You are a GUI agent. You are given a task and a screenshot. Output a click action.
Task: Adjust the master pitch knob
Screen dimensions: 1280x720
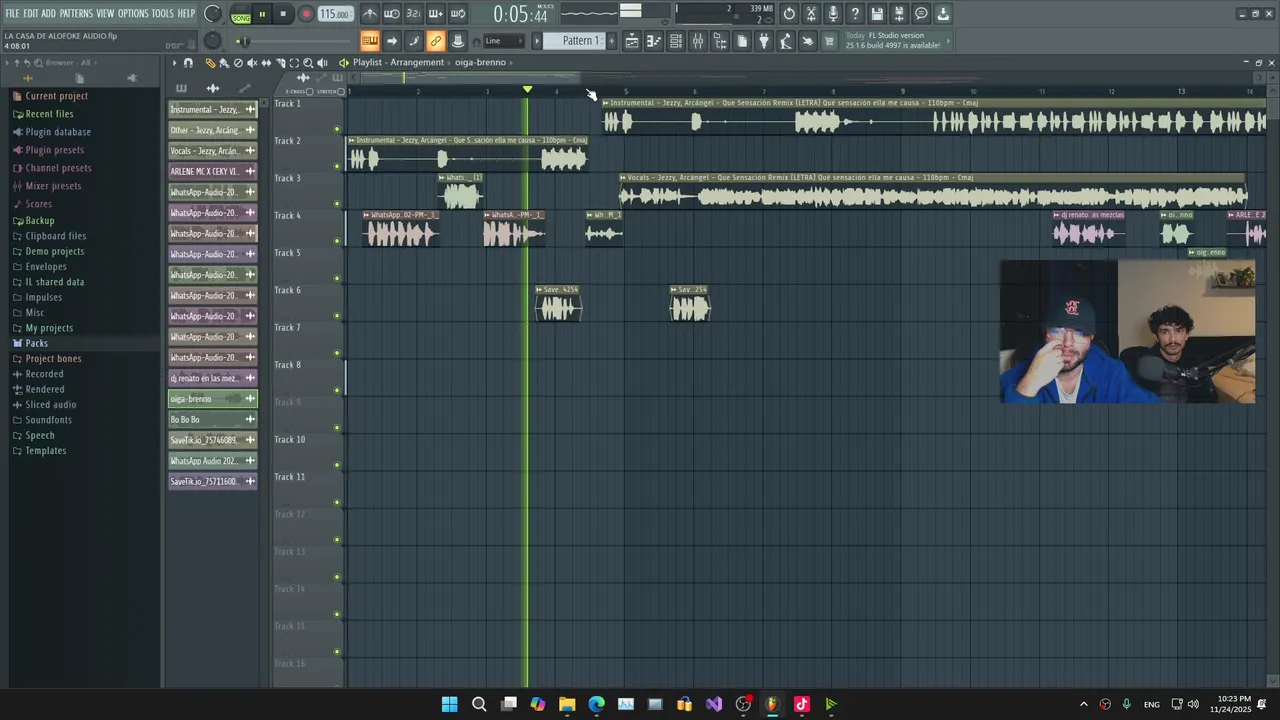(213, 41)
